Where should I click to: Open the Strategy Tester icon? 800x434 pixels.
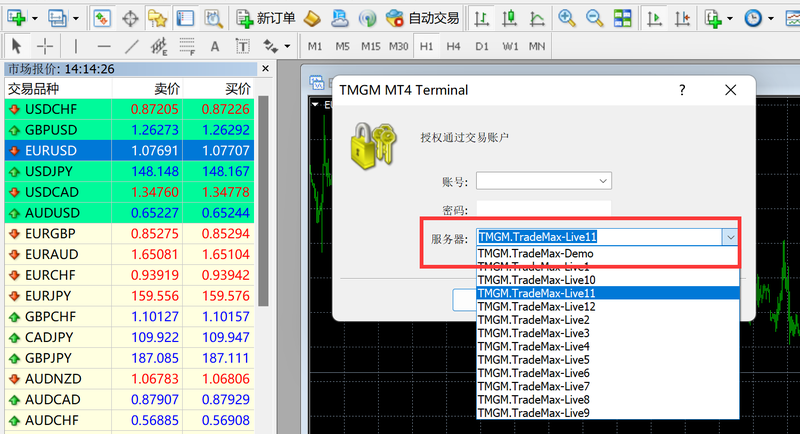click(213, 19)
